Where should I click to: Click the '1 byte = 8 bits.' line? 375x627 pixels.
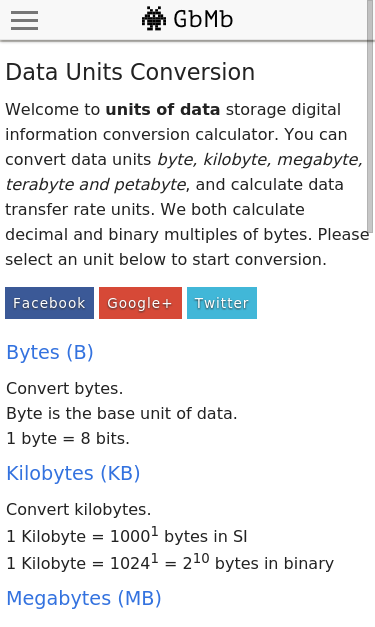tap(68, 439)
